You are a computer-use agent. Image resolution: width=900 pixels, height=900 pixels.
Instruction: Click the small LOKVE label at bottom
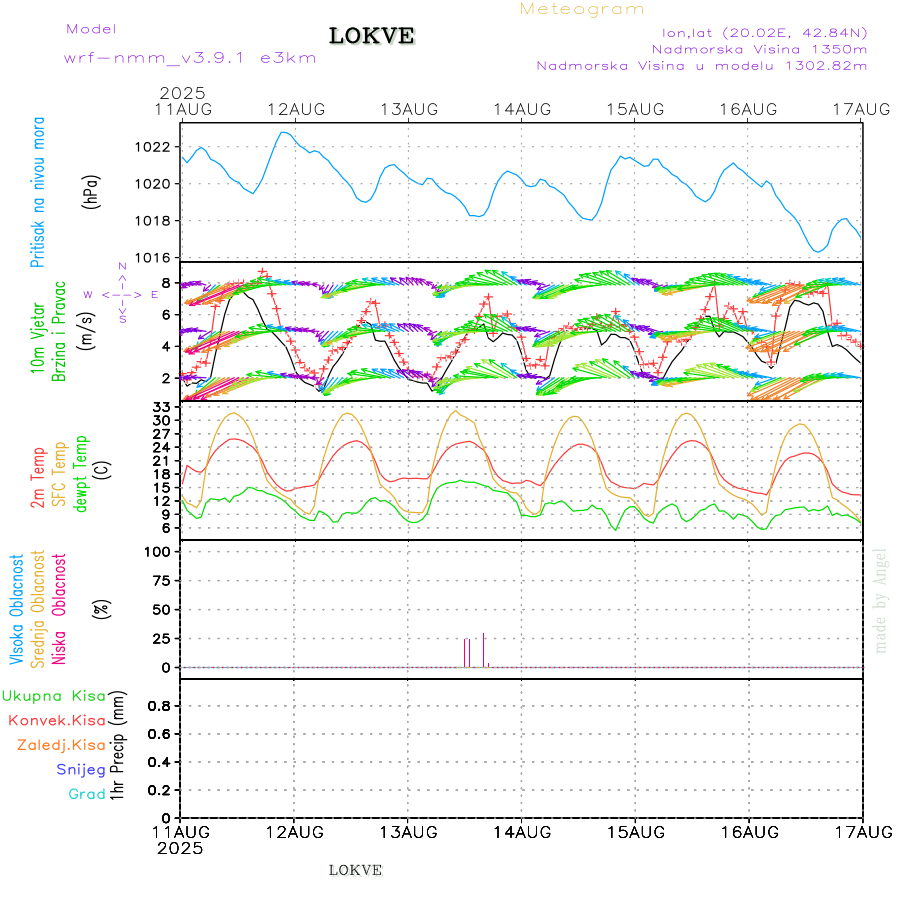(355, 870)
